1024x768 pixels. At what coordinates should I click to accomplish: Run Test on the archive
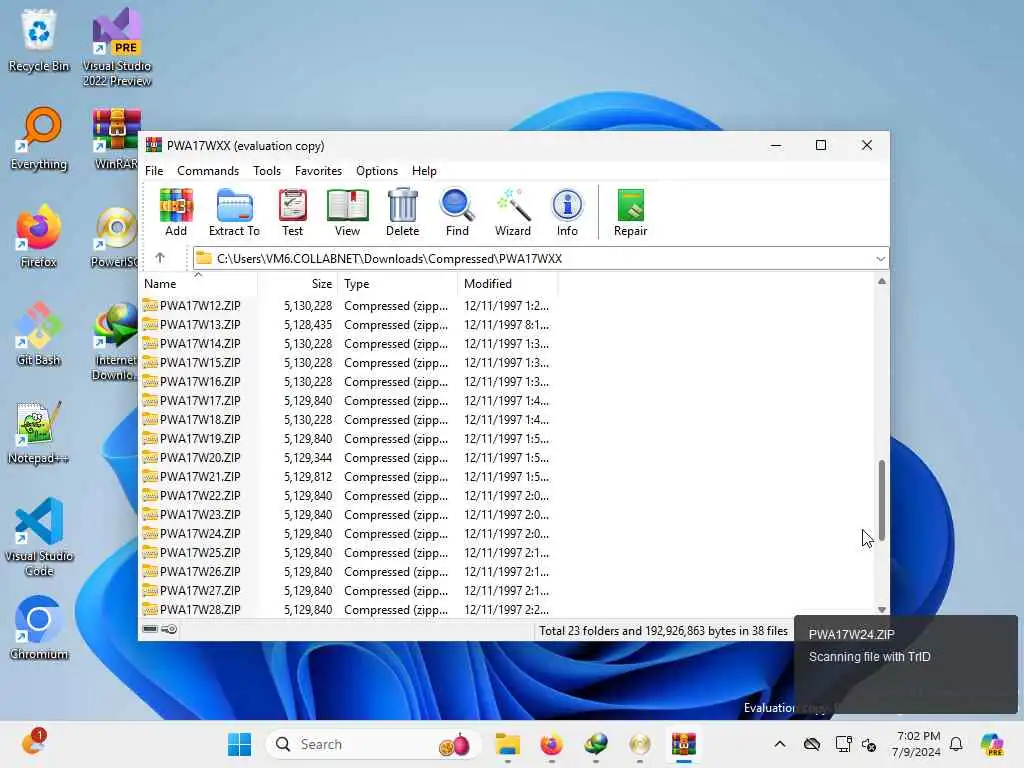pos(292,212)
